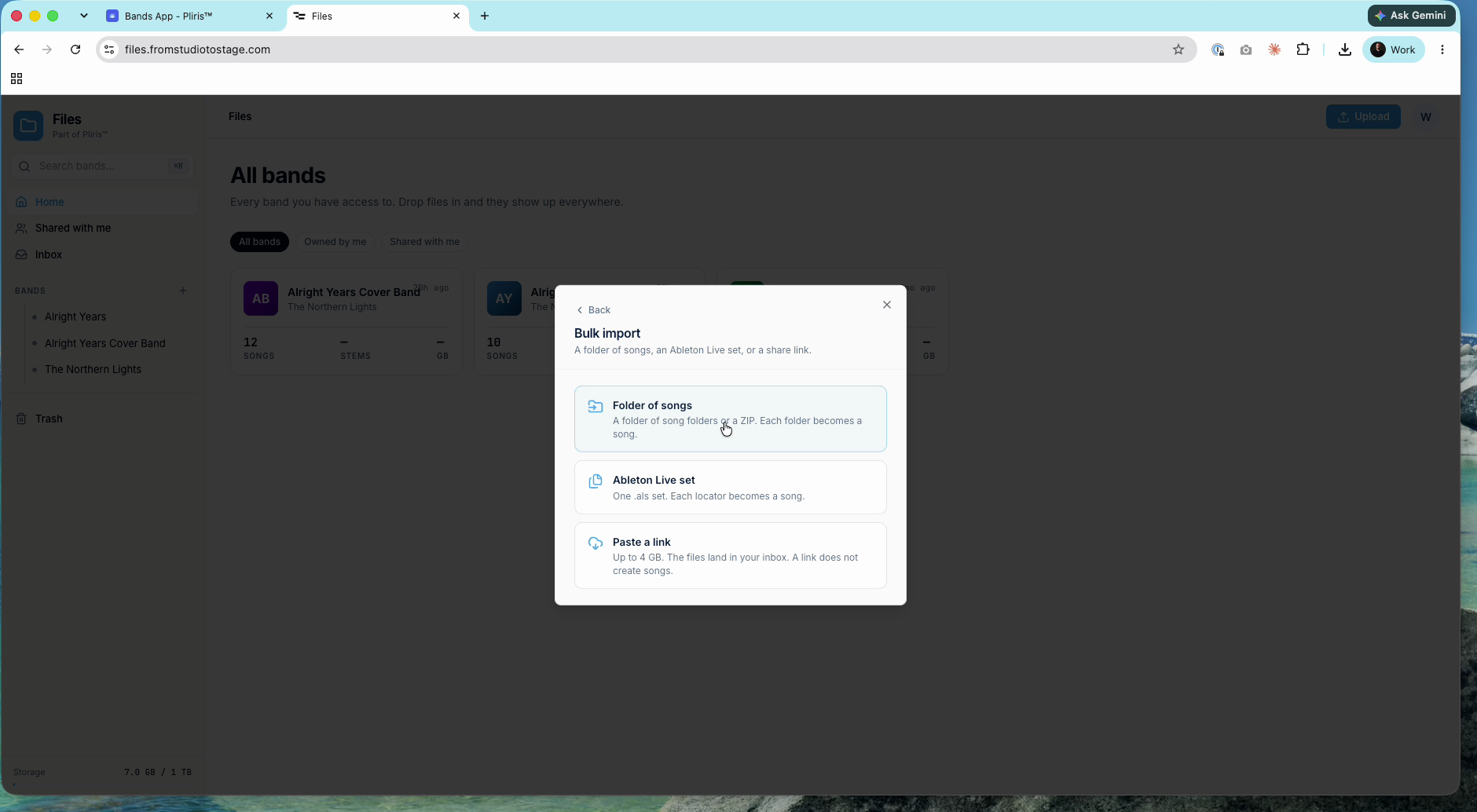Click the Files app logo icon
This screenshot has width=1477, height=812.
(x=28, y=126)
